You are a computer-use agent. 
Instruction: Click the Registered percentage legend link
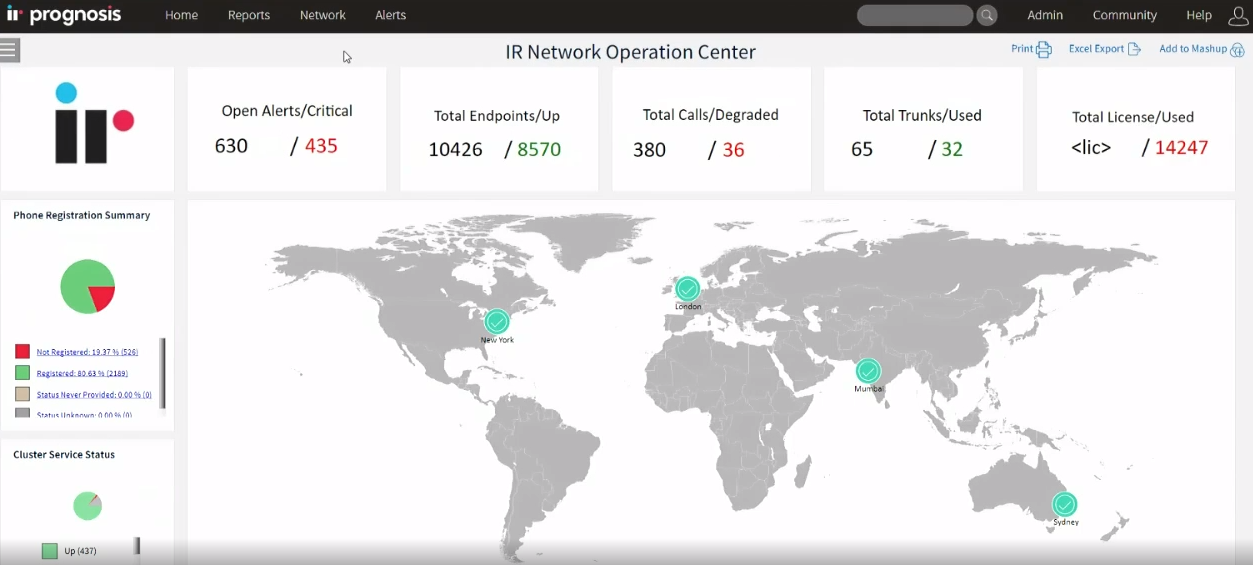pos(82,373)
